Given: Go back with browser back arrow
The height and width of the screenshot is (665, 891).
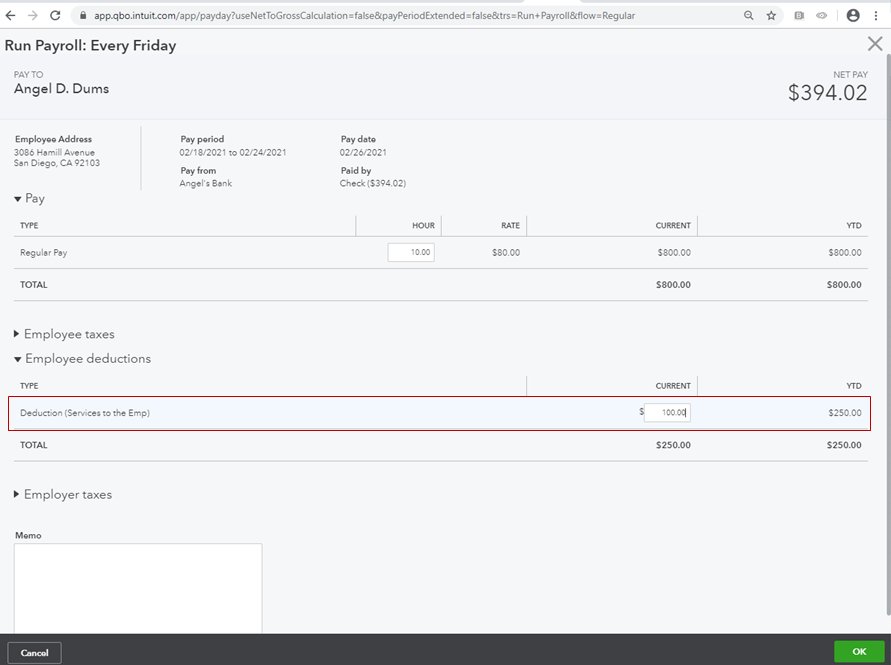Looking at the screenshot, I should click(x=10, y=15).
